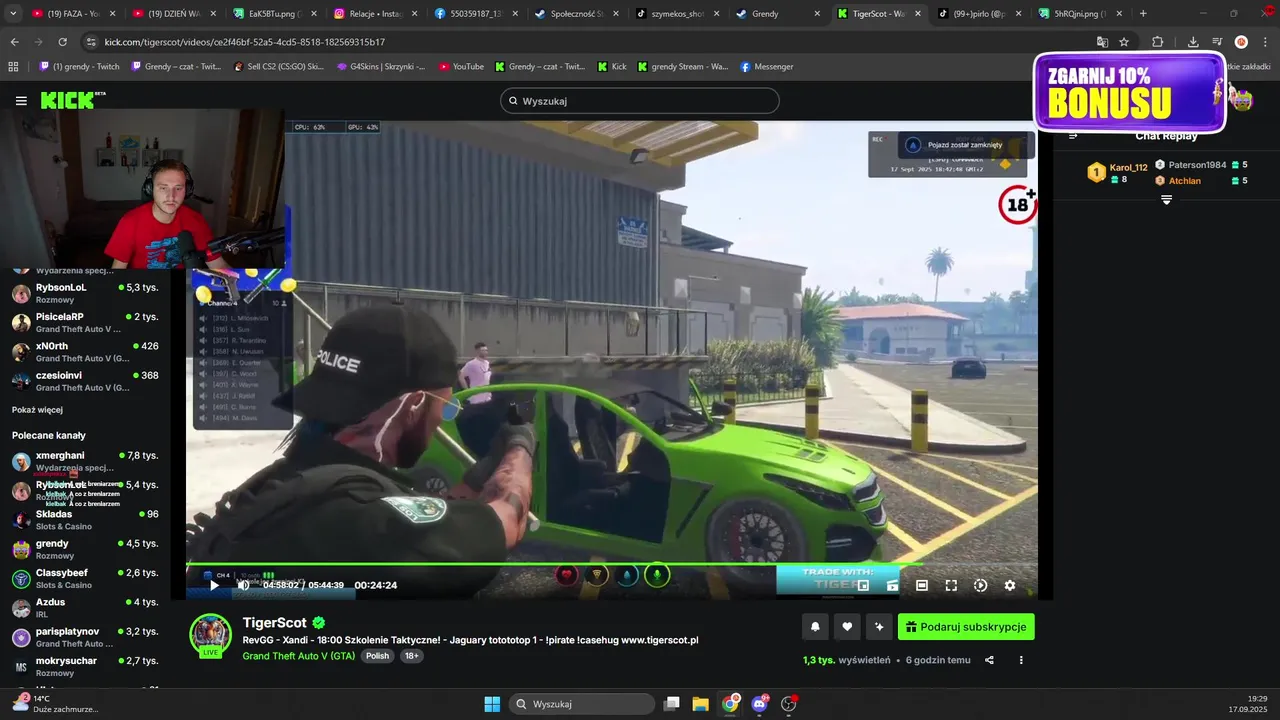Click taskbar Wyszukaj search field
Viewport: 1280px width, 720px height.
(x=581, y=704)
